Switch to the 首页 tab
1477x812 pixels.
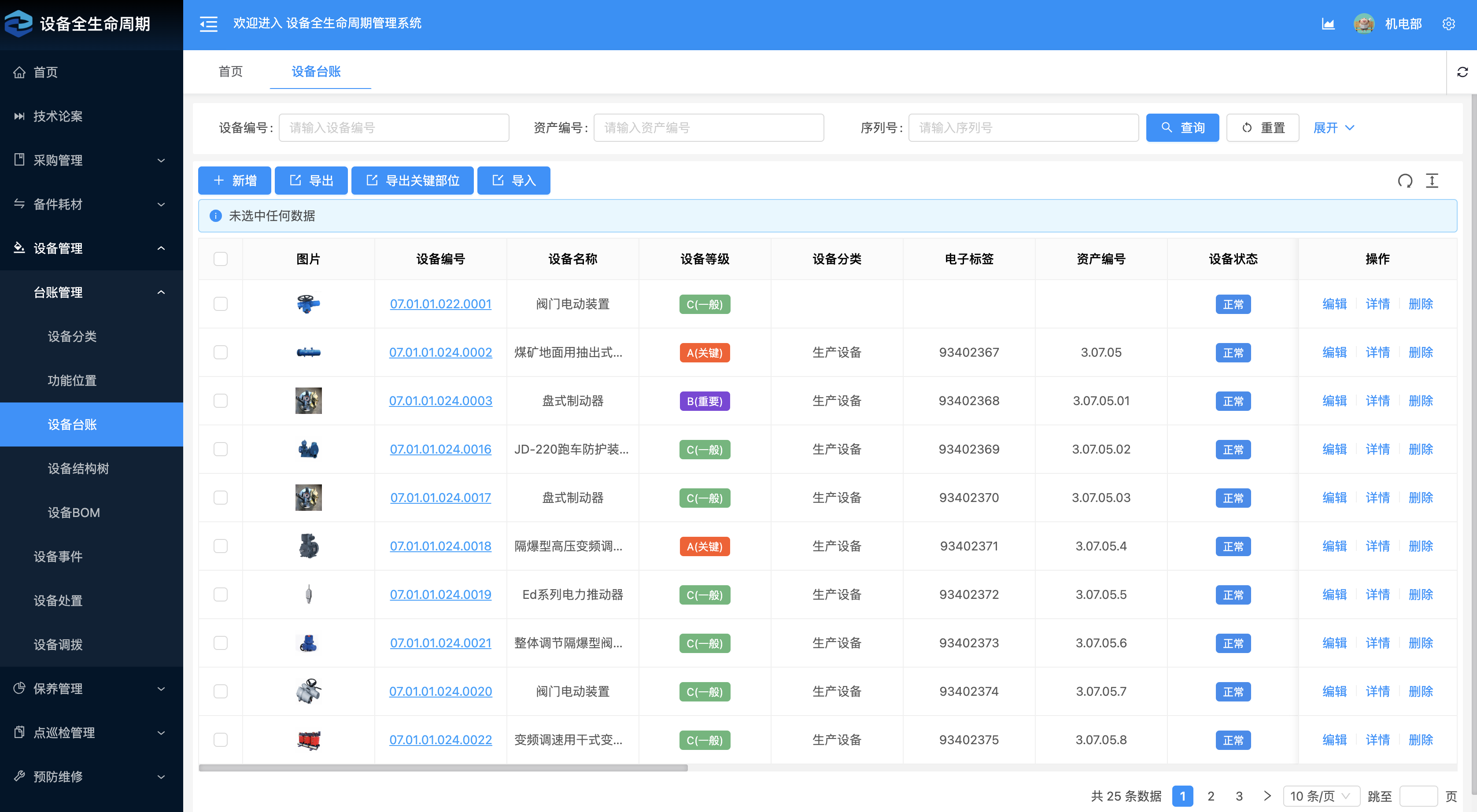click(230, 71)
